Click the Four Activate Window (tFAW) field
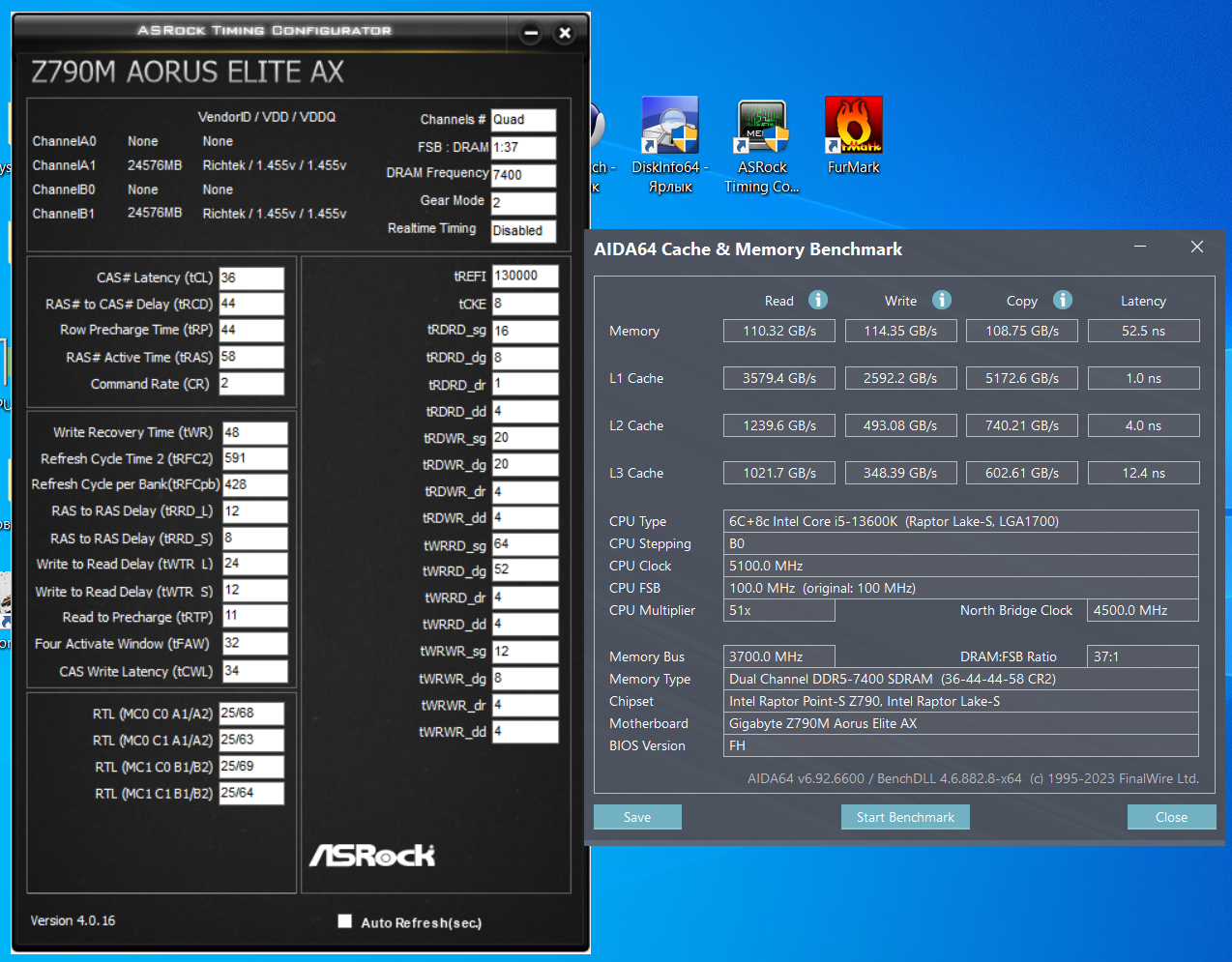The height and width of the screenshot is (962, 1232). 255,644
